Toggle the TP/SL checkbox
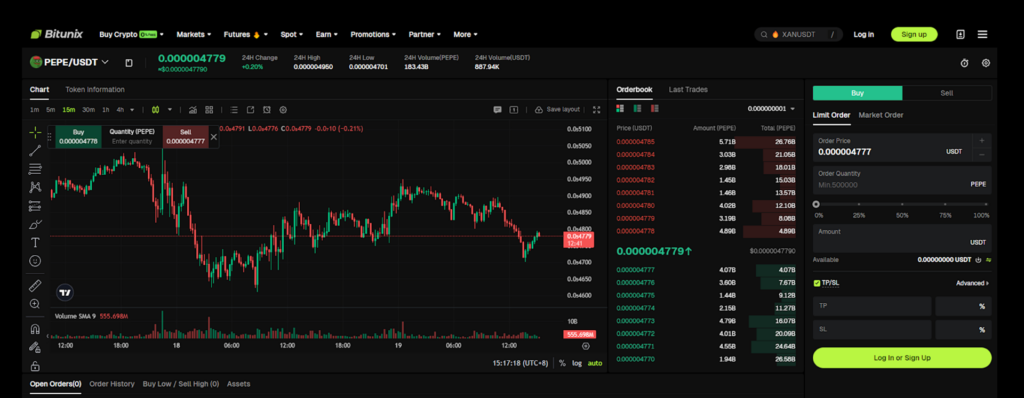The height and width of the screenshot is (398, 1024). 817,283
